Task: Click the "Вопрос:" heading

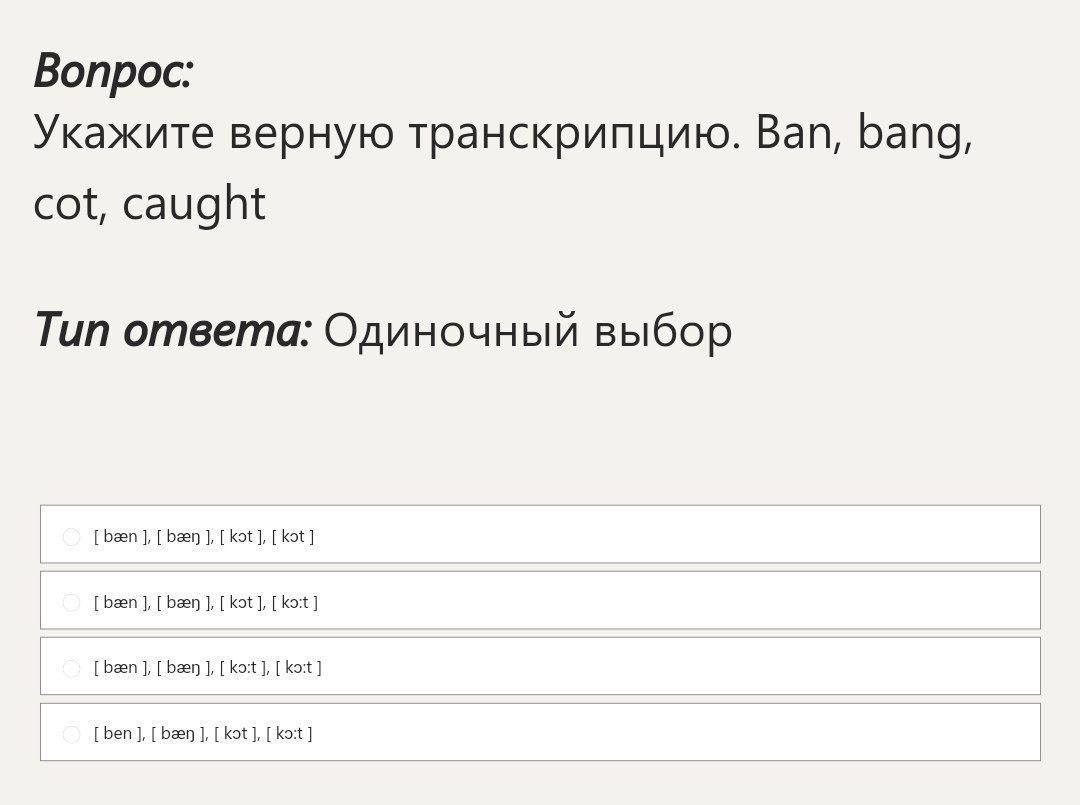Action: 113,71
